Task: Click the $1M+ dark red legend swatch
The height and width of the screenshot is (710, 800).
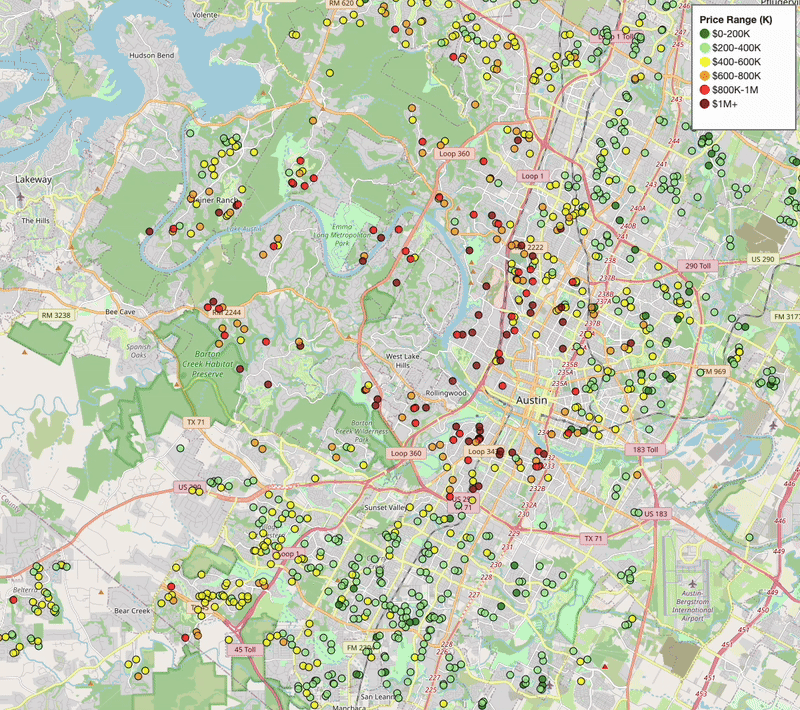Action: pyautogui.click(x=705, y=104)
